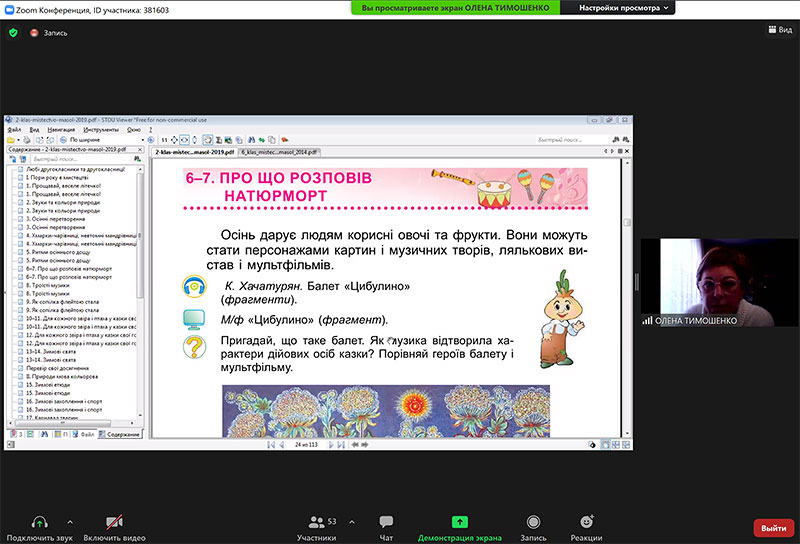Click the fit-width arrows toolbar icon
The image size is (800, 544).
185,140
